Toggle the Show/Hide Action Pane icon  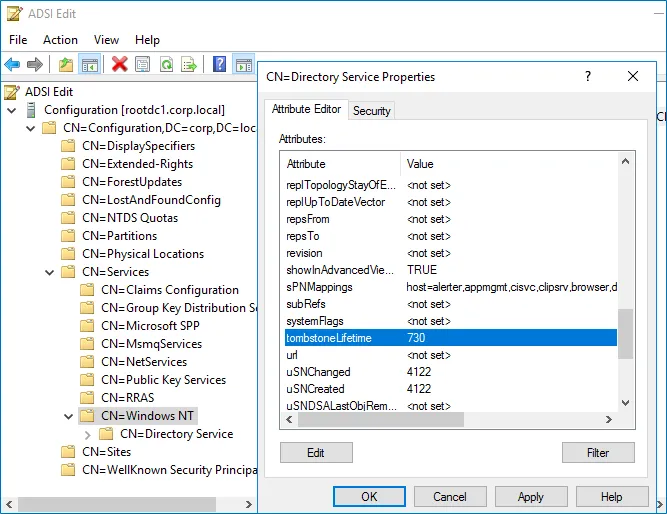pyautogui.click(x=244, y=65)
